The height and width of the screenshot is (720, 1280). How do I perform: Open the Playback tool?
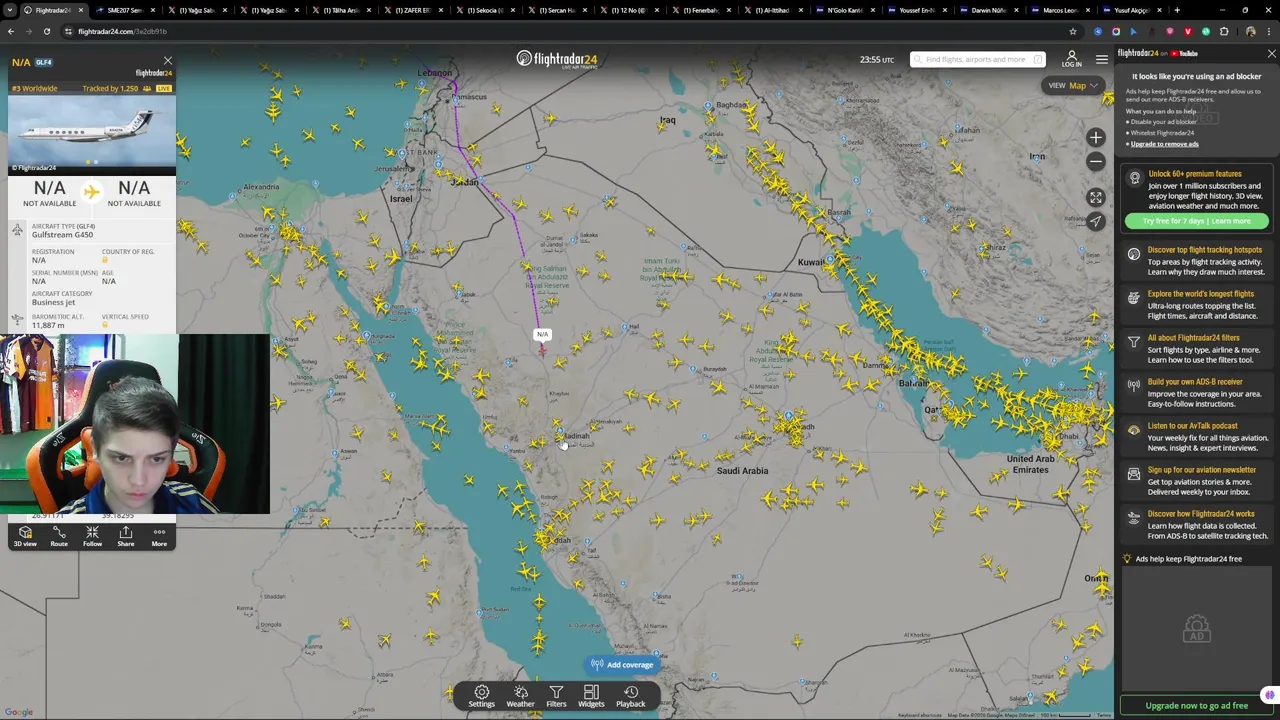point(631,696)
